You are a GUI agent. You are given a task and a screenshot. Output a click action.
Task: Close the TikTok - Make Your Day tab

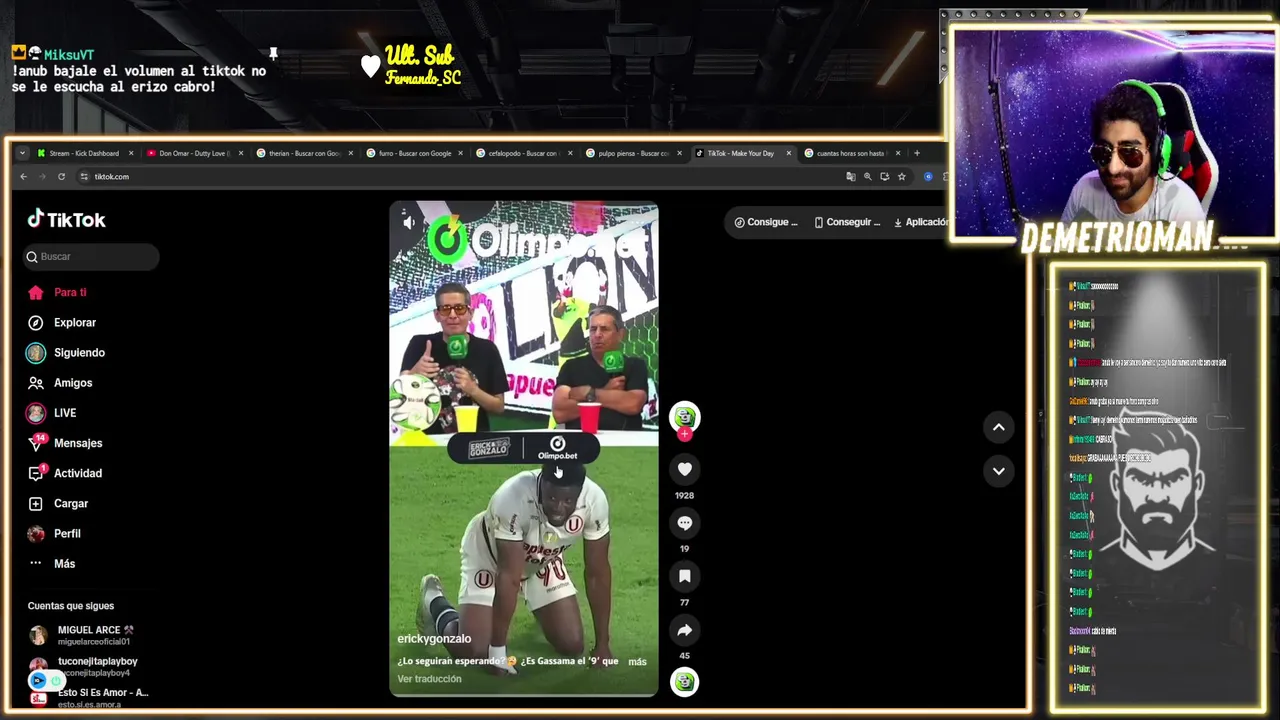click(788, 153)
